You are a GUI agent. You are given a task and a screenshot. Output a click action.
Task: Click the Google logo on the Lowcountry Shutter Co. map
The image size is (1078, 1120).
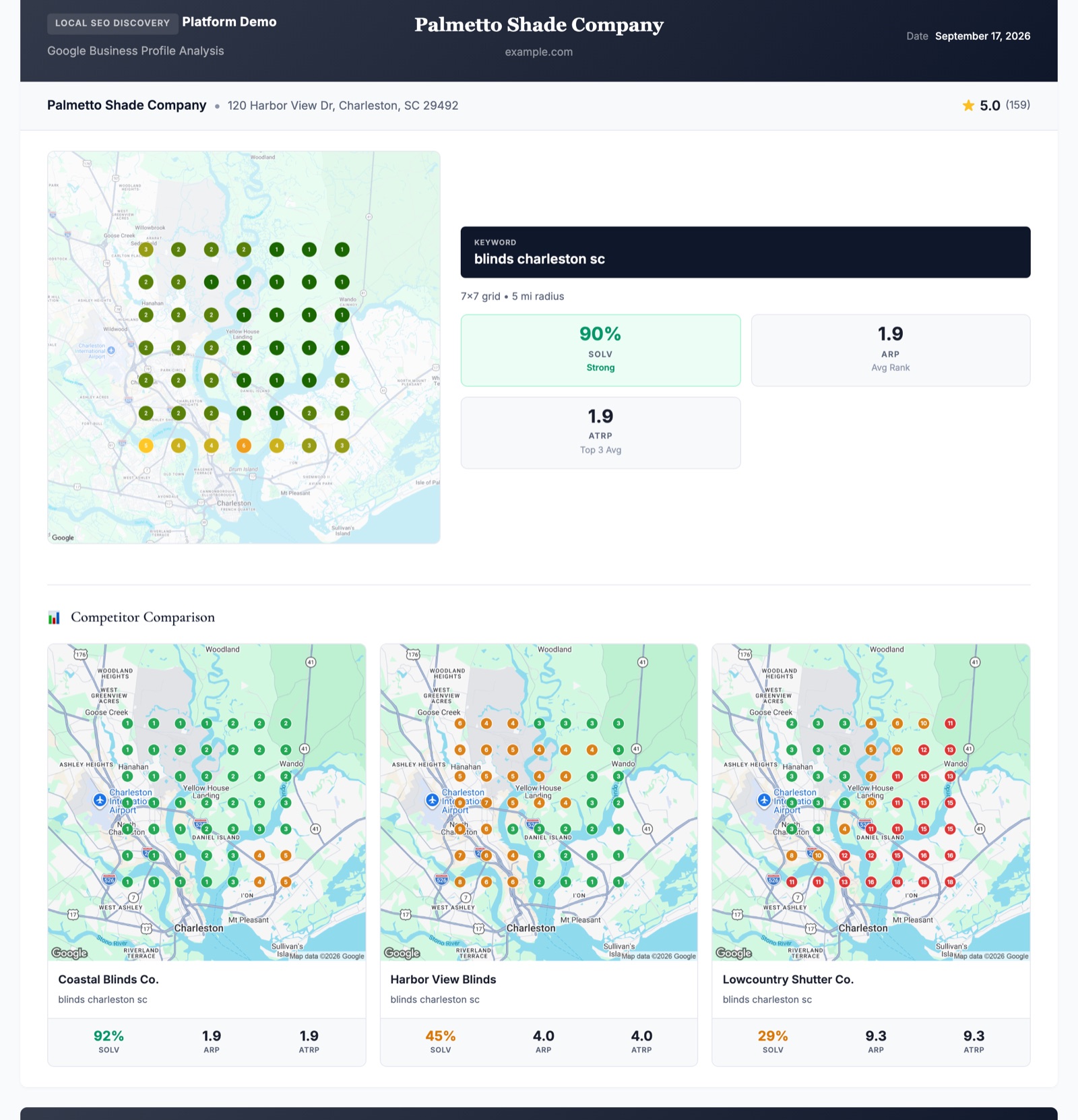(734, 953)
